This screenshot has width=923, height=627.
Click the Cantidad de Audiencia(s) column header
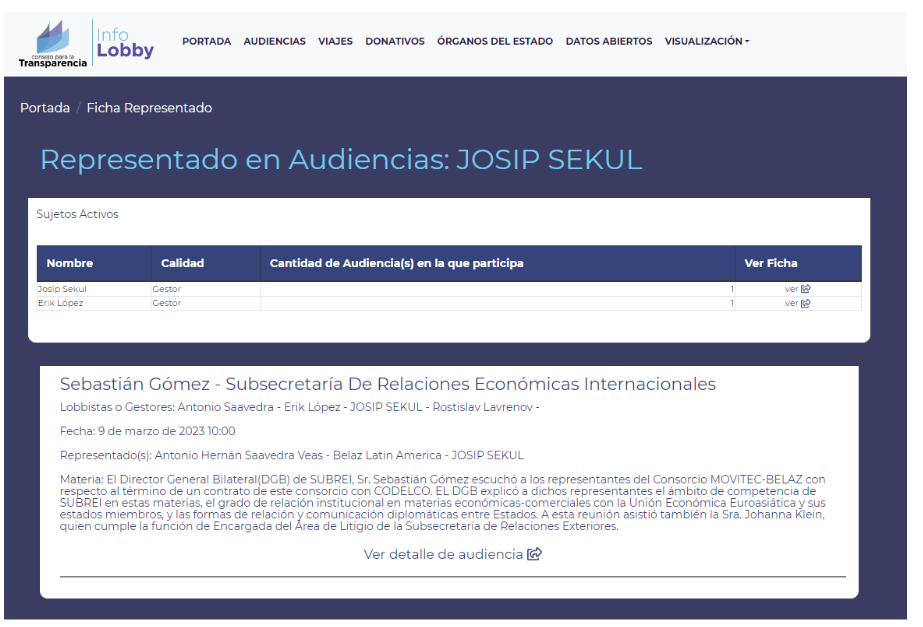497,263
